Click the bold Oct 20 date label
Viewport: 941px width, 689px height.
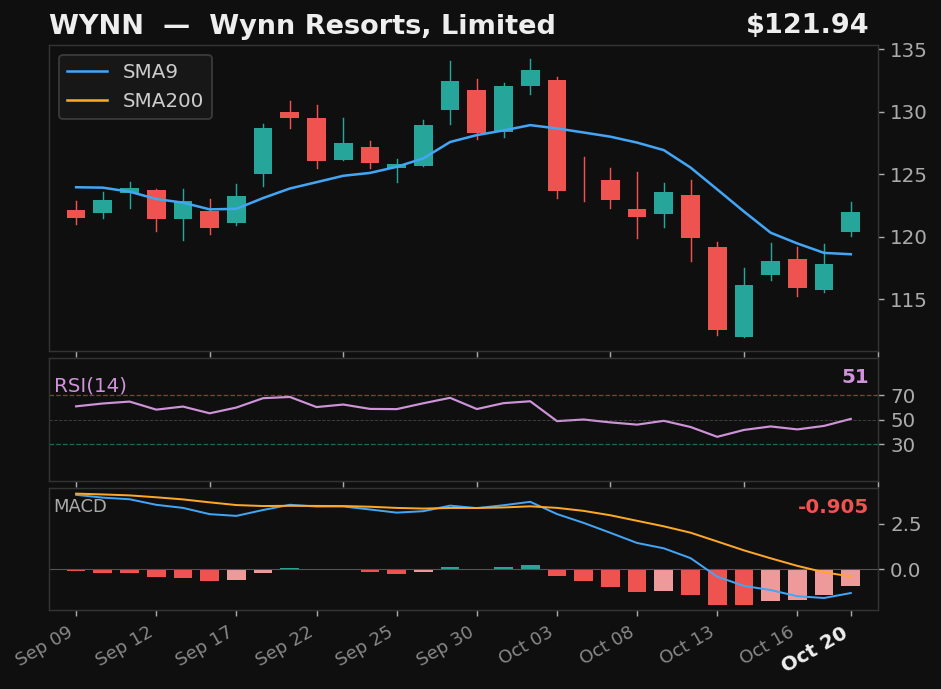(x=816, y=647)
